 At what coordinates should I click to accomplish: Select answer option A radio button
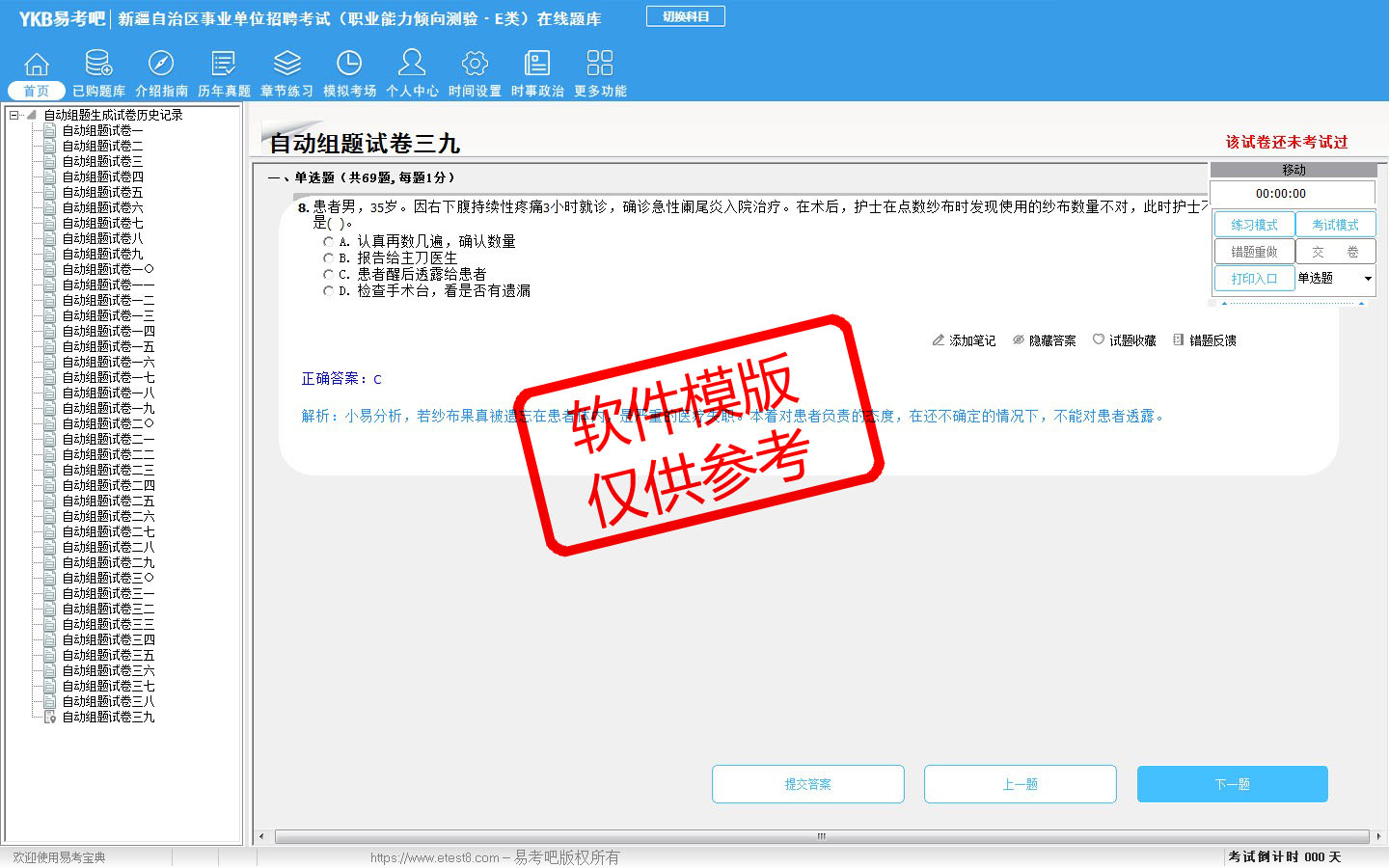[328, 242]
